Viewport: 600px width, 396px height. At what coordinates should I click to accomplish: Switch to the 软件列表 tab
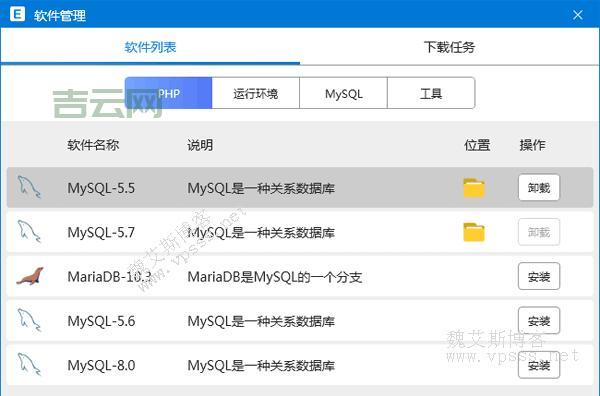[150, 47]
